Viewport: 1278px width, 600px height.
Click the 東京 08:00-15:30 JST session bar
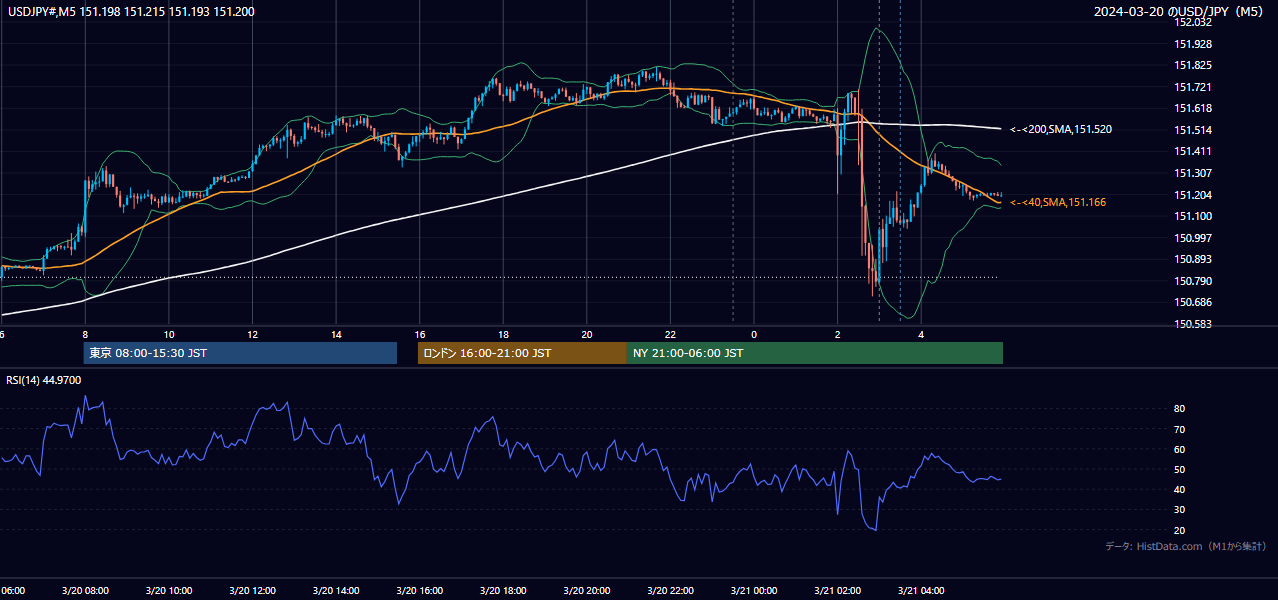point(240,353)
